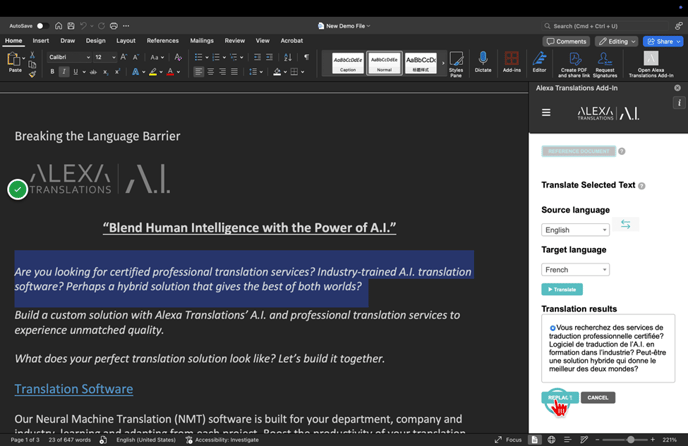The image size is (688, 446).
Task: Toggle Bold formatting
Action: (52, 72)
